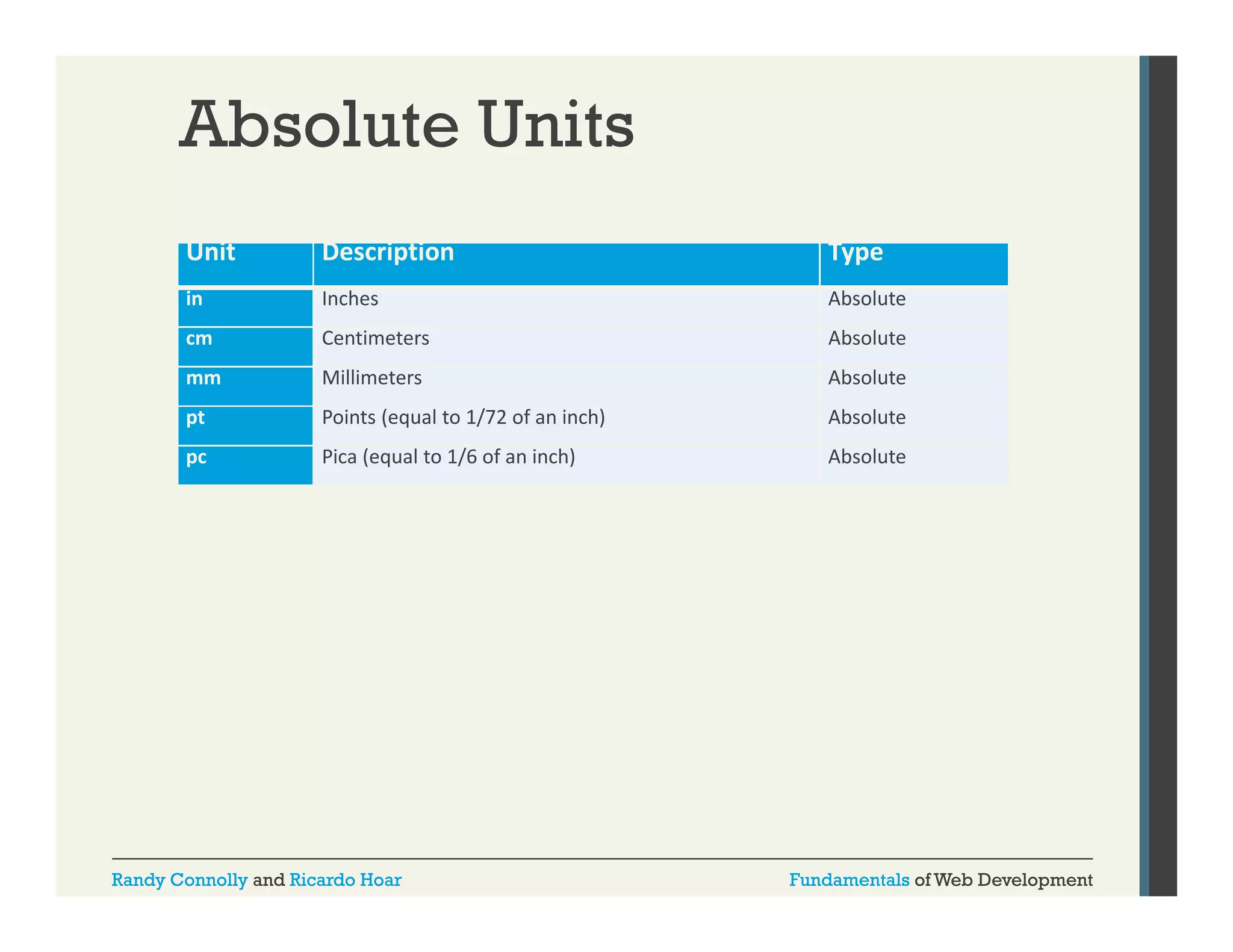The width and height of the screenshot is (1233, 952).
Task: Select 'Points (equal to 1/72 of an inch)'
Action: 463,417
